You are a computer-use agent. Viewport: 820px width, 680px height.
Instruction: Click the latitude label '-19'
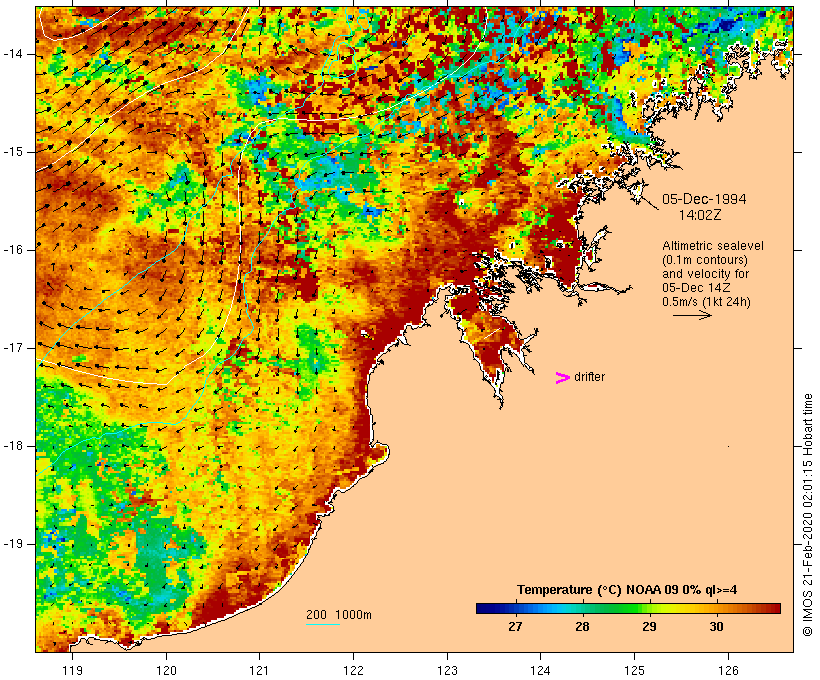[x=13, y=544]
